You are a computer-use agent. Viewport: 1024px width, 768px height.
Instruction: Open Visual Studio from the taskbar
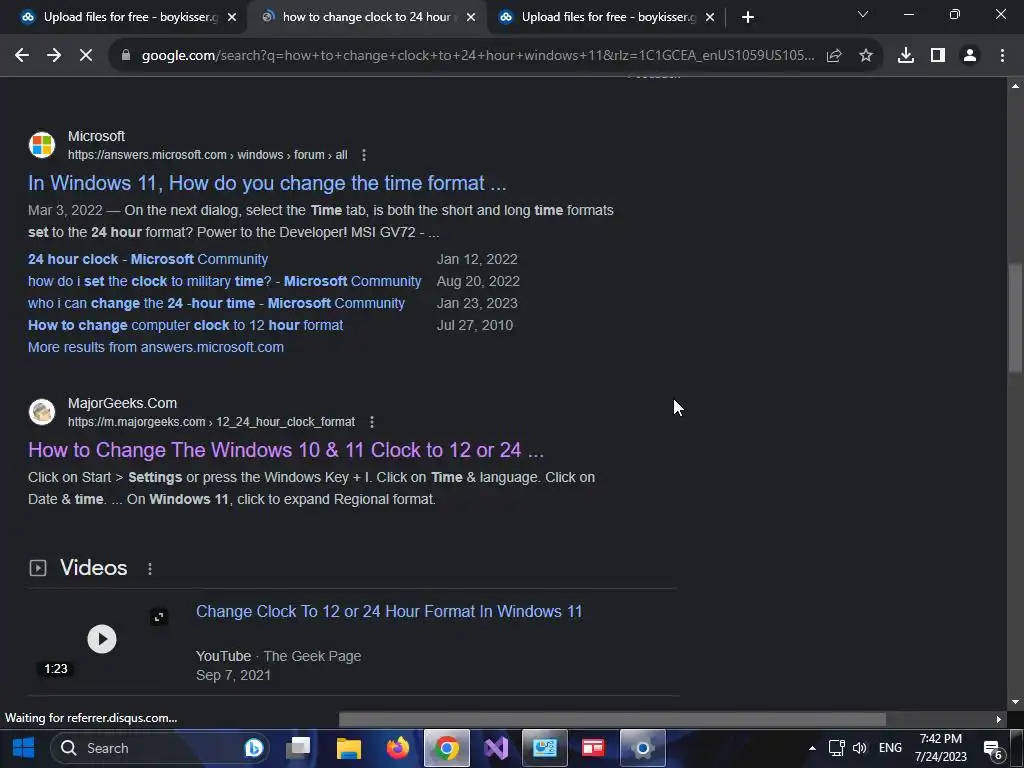pos(496,748)
